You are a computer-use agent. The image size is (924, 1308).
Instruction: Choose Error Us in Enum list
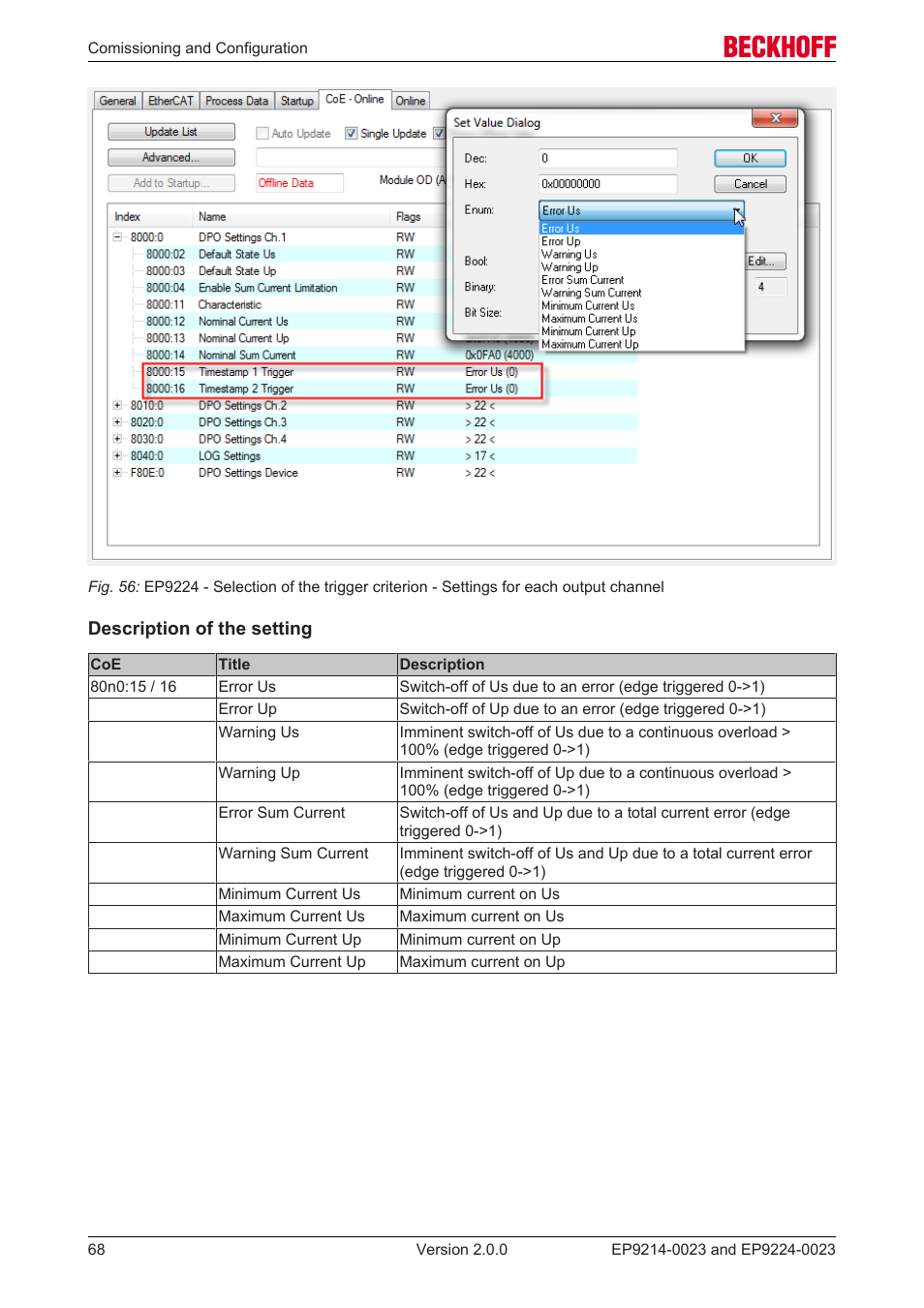pos(640,229)
